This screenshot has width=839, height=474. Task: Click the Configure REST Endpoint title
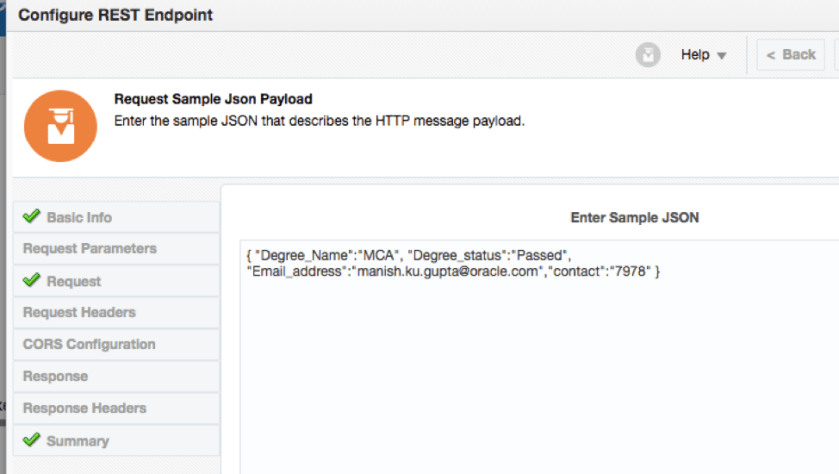tap(115, 16)
